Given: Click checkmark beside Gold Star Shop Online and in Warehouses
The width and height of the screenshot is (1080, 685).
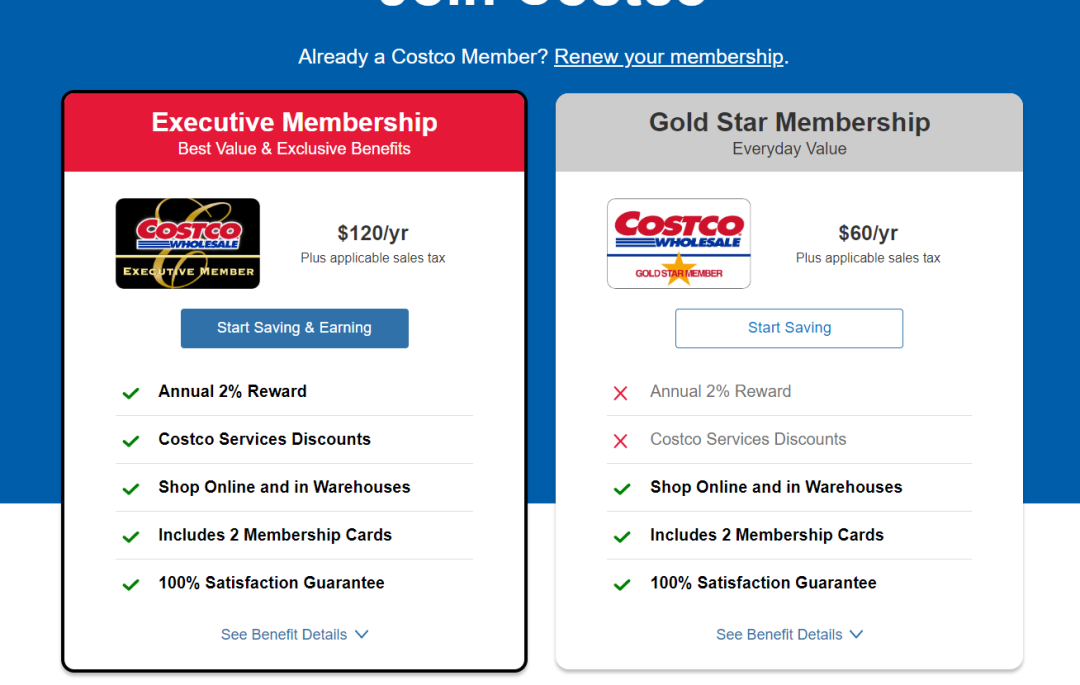Looking at the screenshot, I should (622, 489).
